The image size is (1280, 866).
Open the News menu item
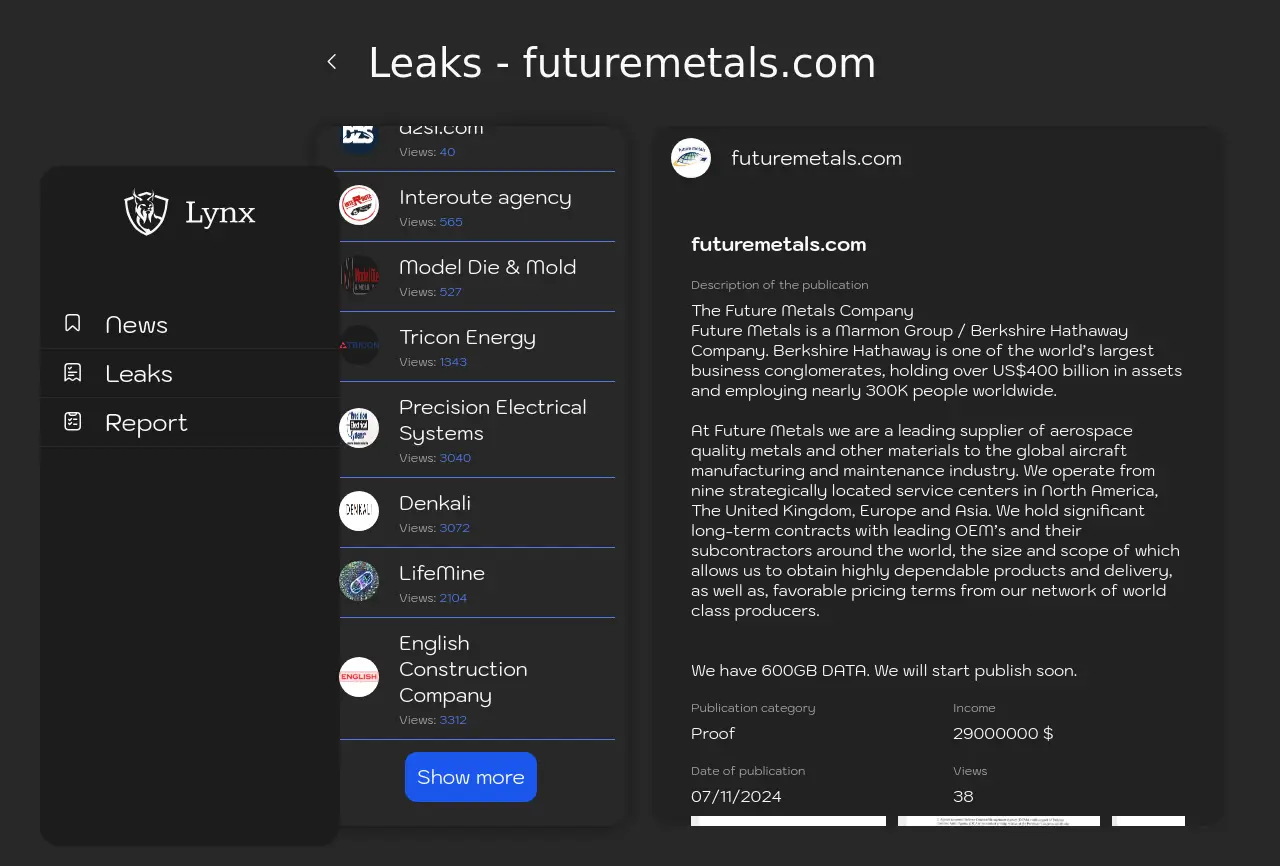pyautogui.click(x=136, y=325)
